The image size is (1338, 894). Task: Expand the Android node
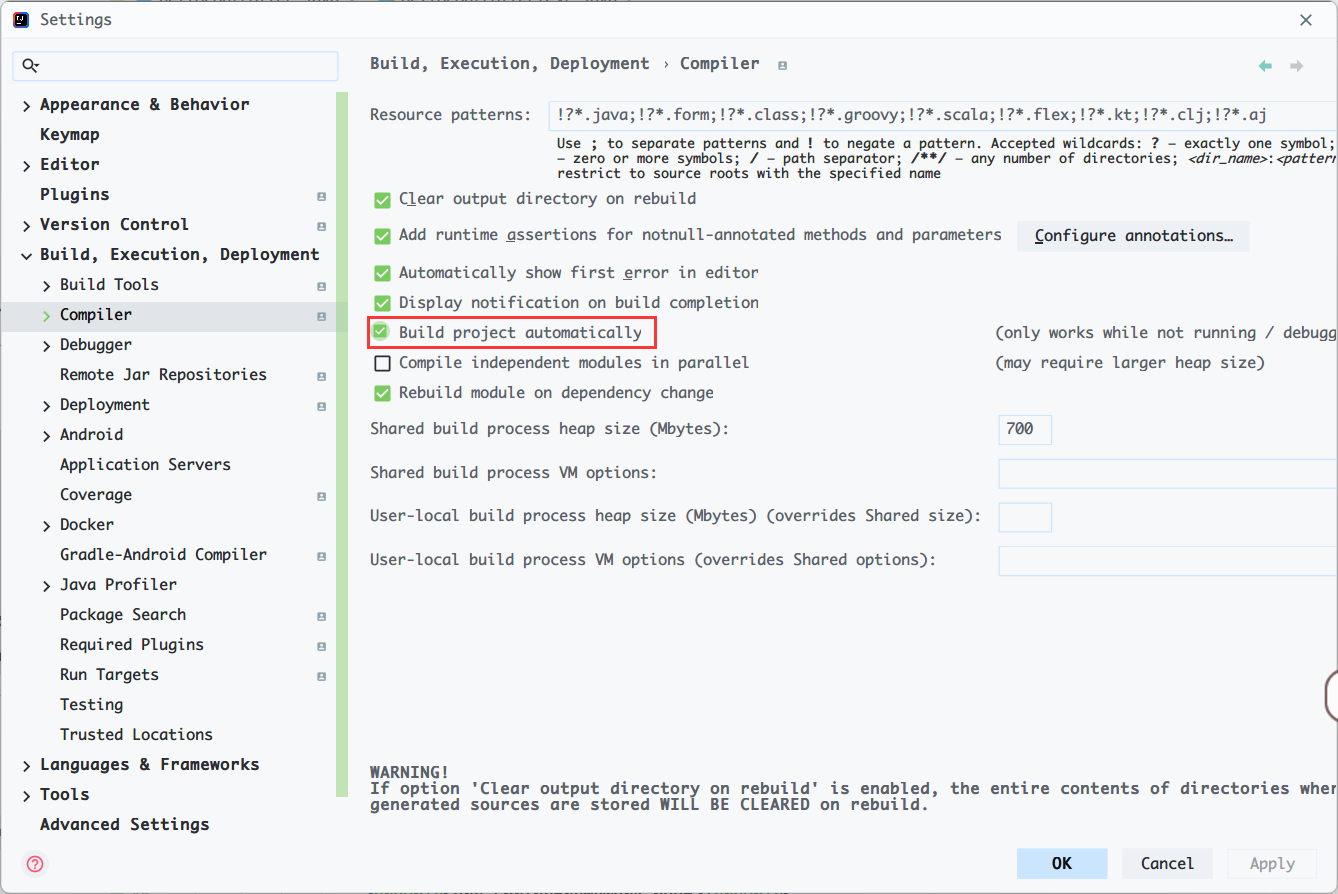[46, 435]
